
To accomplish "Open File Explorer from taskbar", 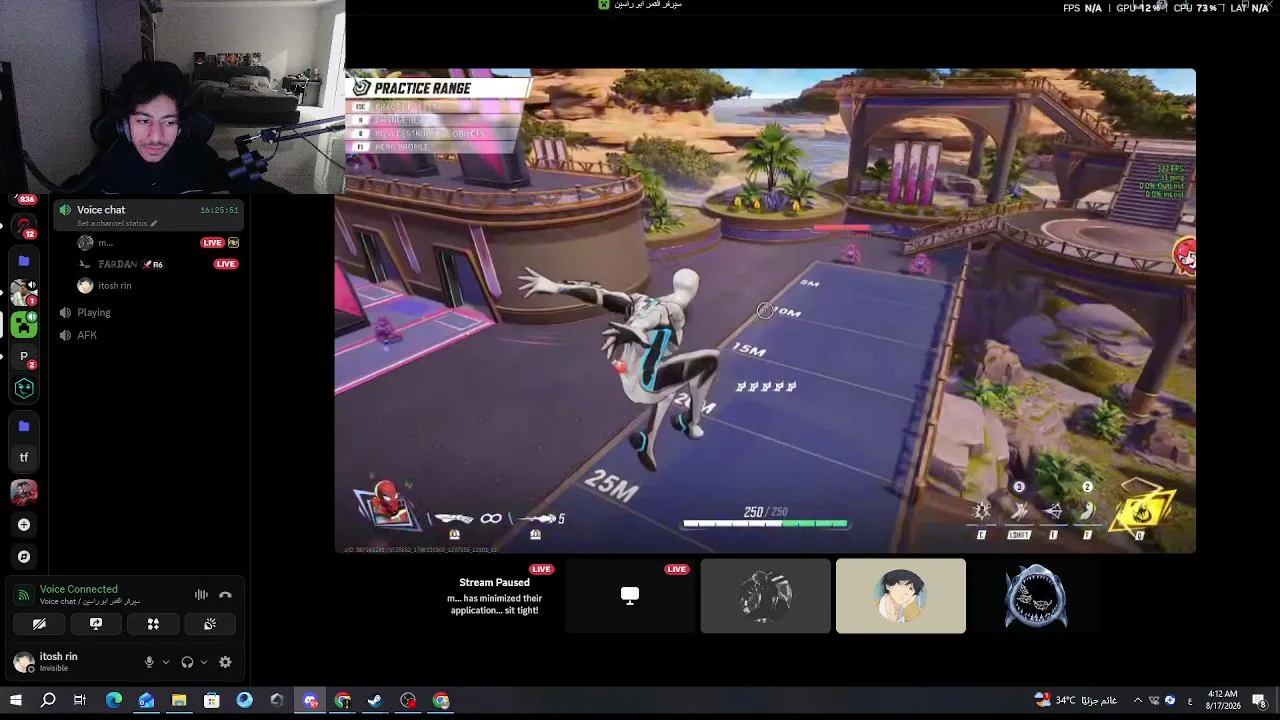I will (179, 700).
